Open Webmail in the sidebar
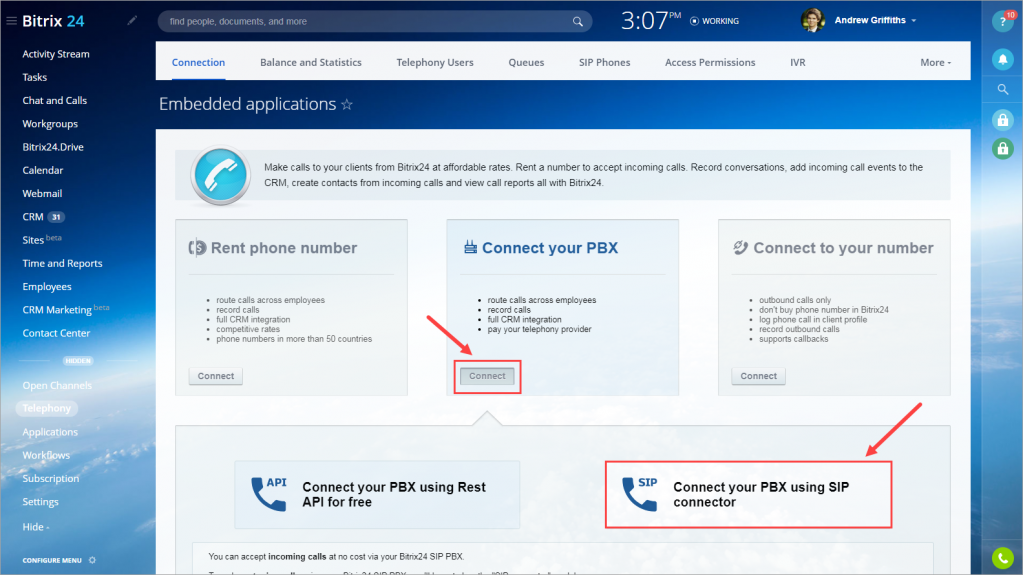This screenshot has height=575, width=1023. tap(42, 194)
